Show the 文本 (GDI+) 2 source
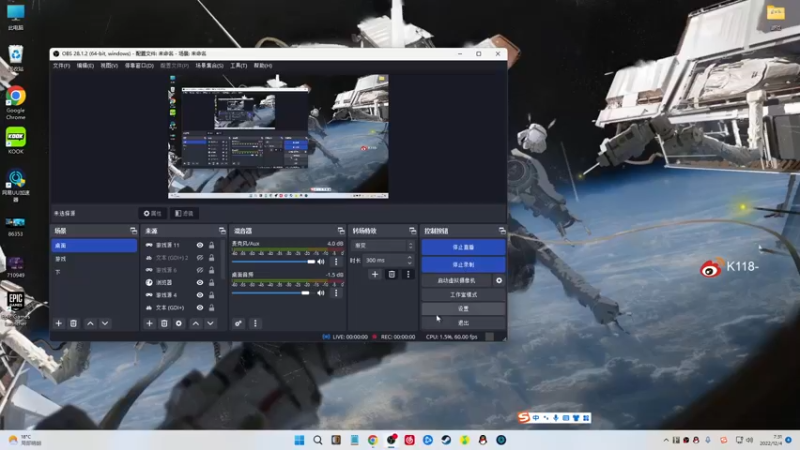The width and height of the screenshot is (800, 450). [x=200, y=258]
